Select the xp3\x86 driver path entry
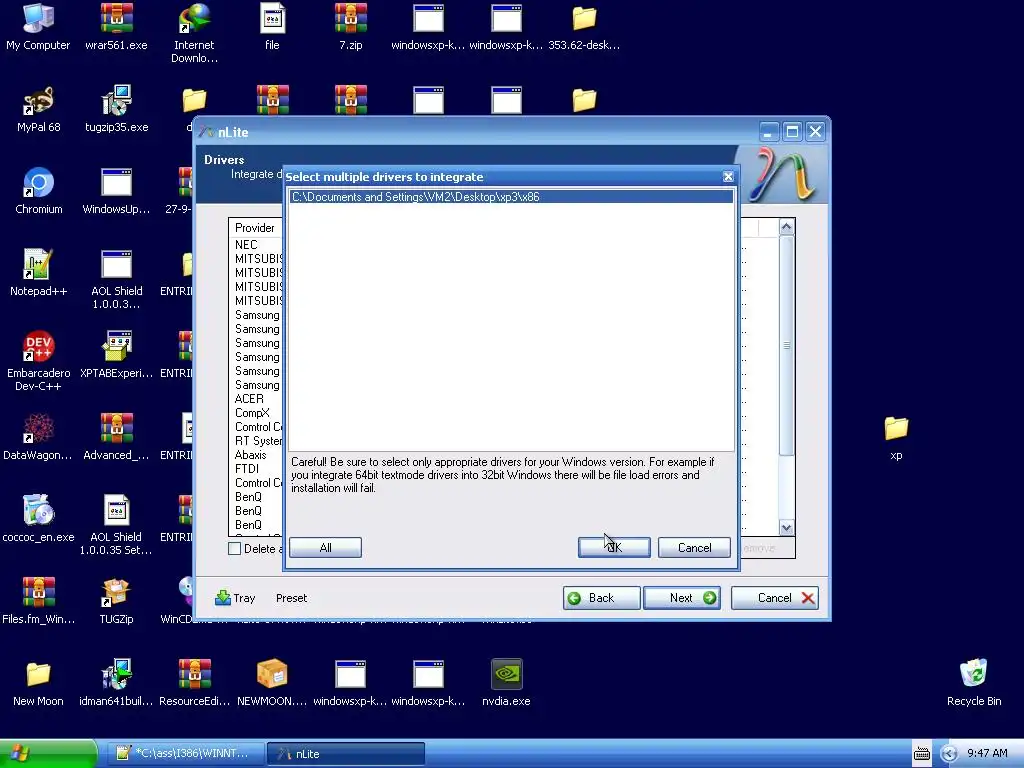The height and width of the screenshot is (768, 1024). tap(511, 197)
